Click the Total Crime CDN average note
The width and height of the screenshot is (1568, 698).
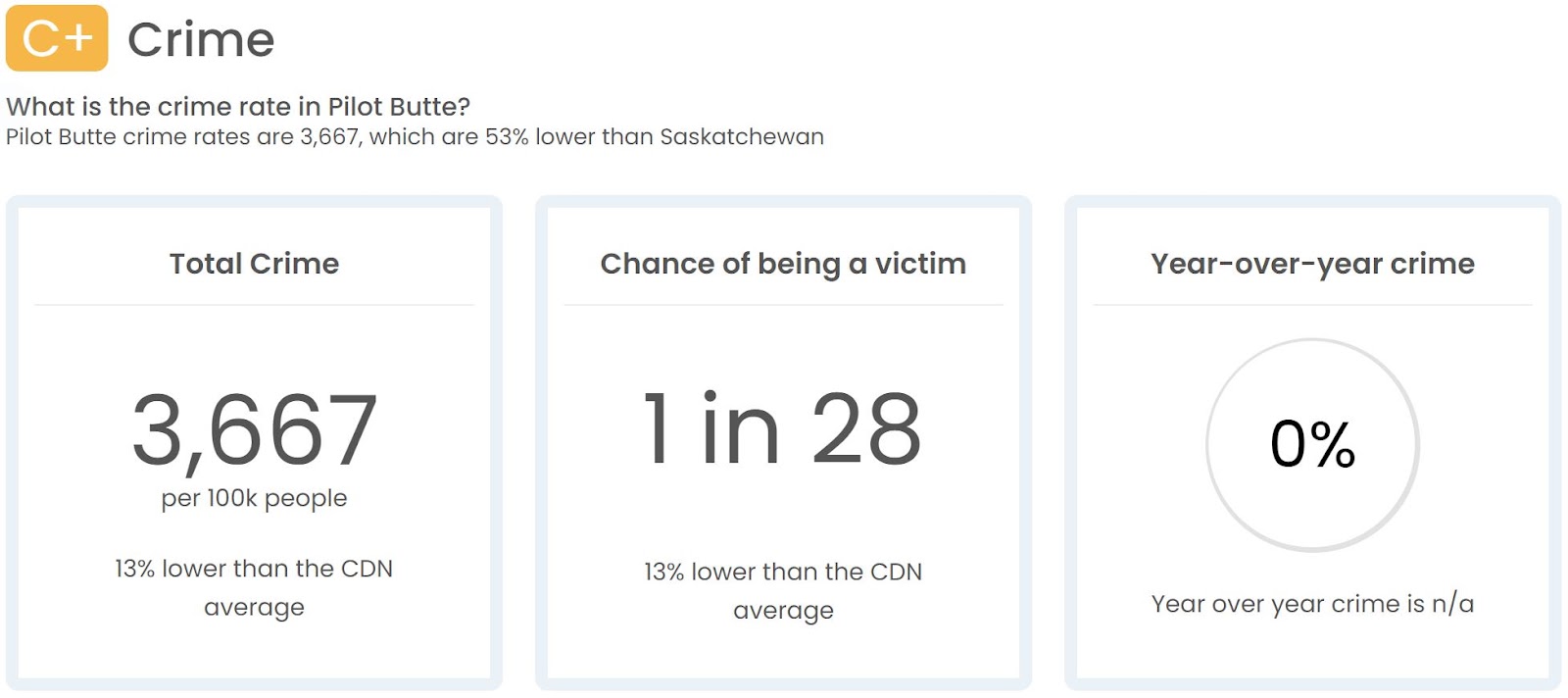pyautogui.click(x=254, y=587)
